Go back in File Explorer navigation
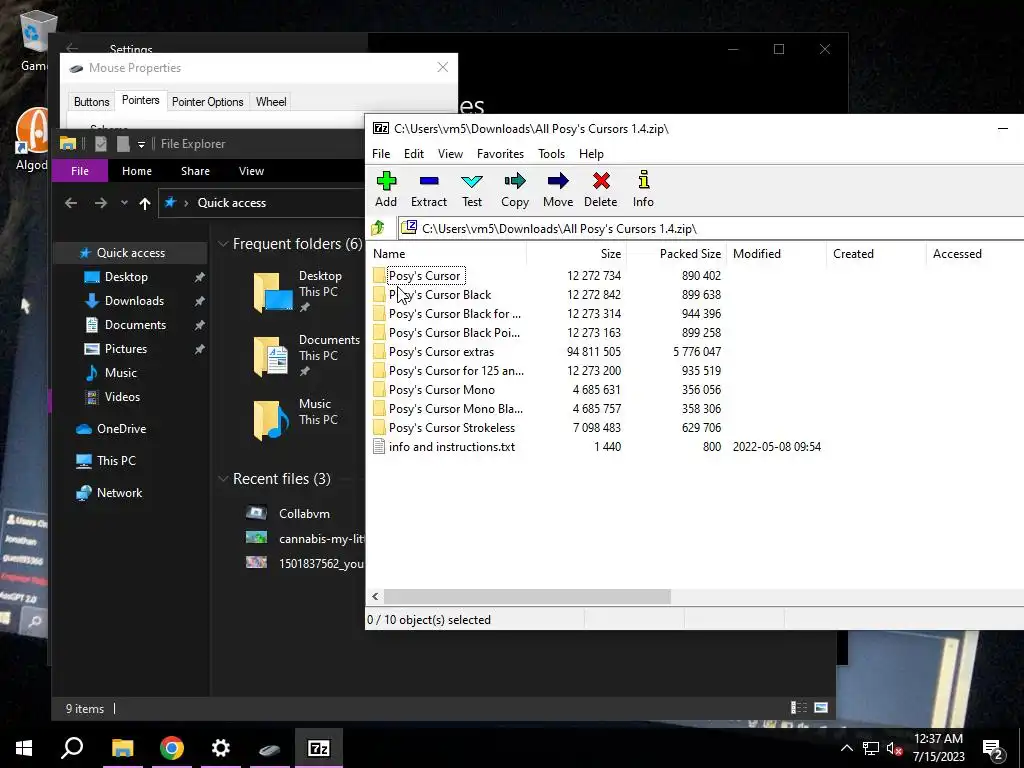1024x768 pixels. (x=71, y=203)
